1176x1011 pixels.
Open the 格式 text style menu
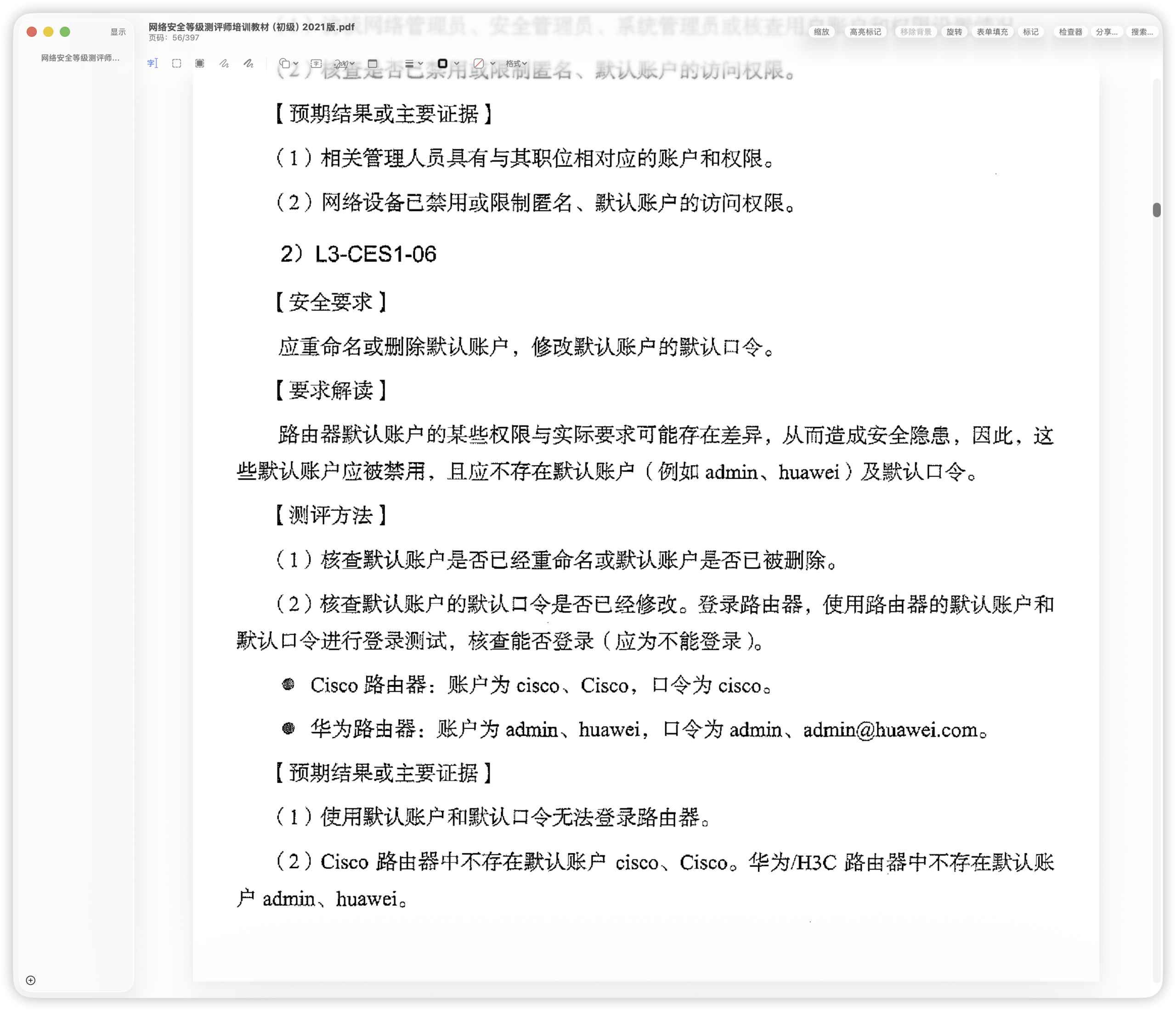pyautogui.click(x=516, y=63)
